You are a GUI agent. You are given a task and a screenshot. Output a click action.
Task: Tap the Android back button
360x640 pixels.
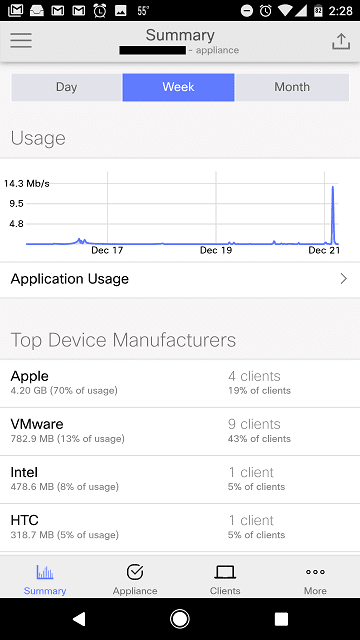79,619
